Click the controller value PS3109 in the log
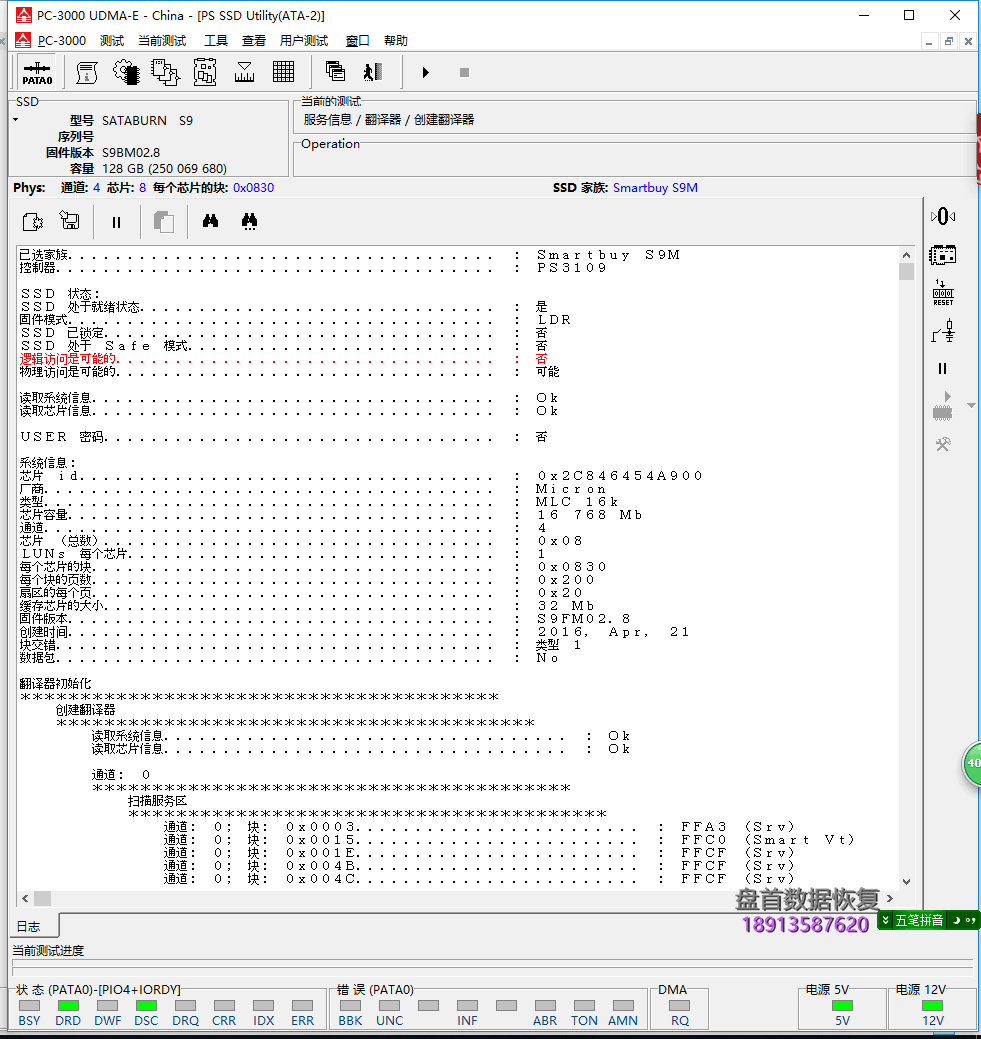The width and height of the screenshot is (981, 1039). 572,268
